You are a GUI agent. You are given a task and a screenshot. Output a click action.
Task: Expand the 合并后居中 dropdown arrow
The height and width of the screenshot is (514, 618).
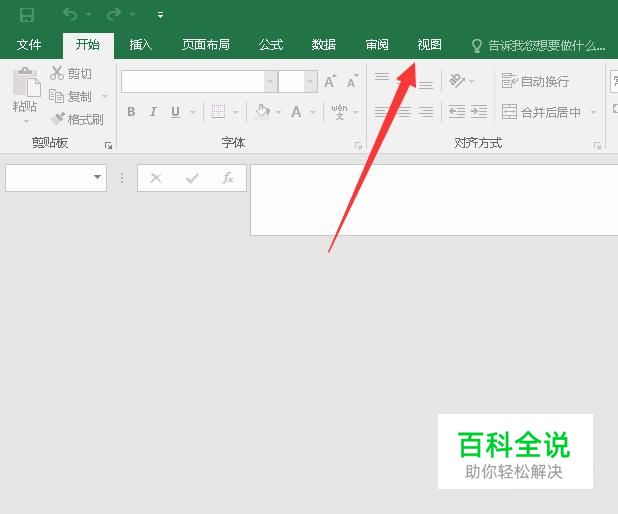[x=593, y=112]
